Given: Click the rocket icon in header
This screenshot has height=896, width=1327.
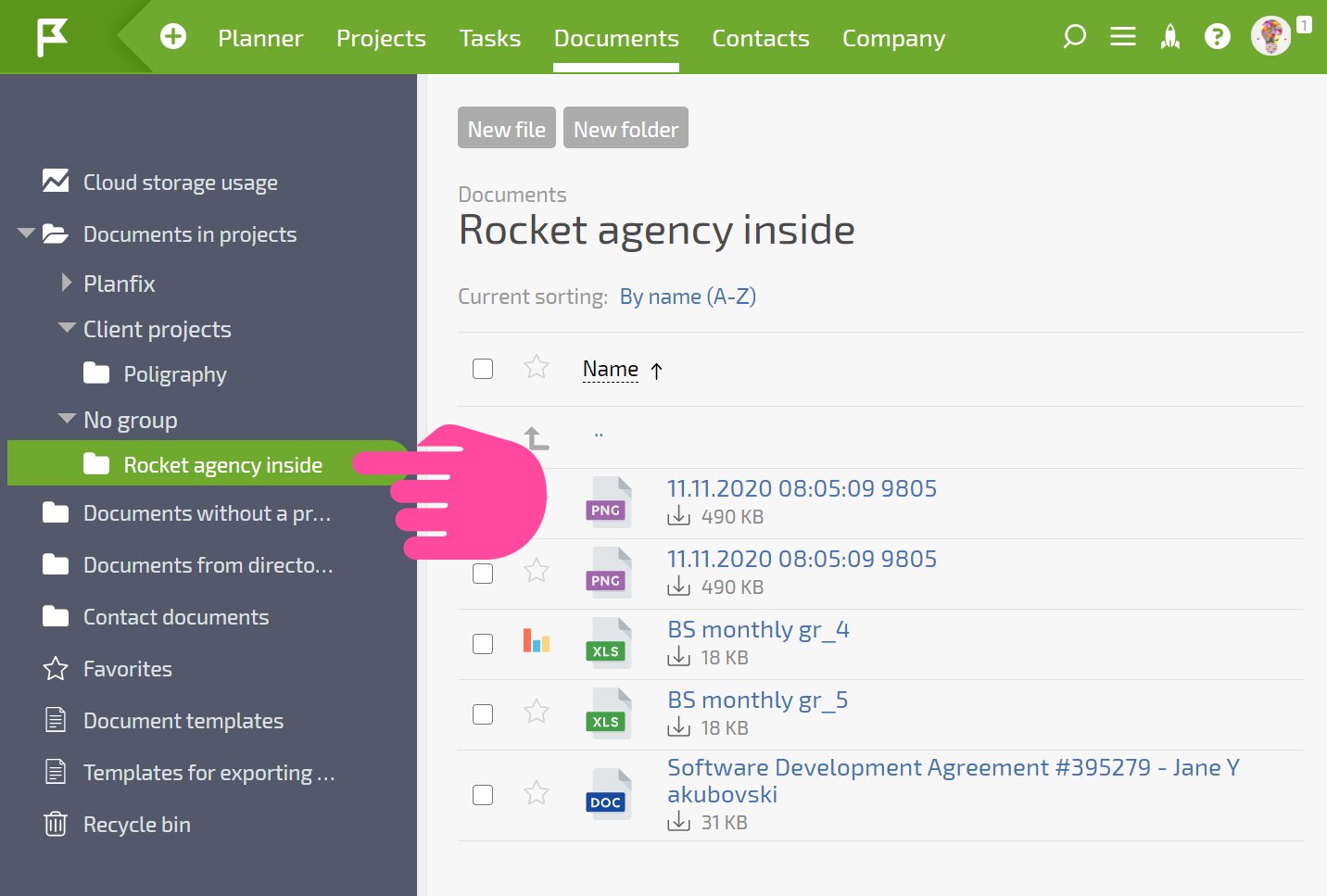Looking at the screenshot, I should click(1170, 37).
